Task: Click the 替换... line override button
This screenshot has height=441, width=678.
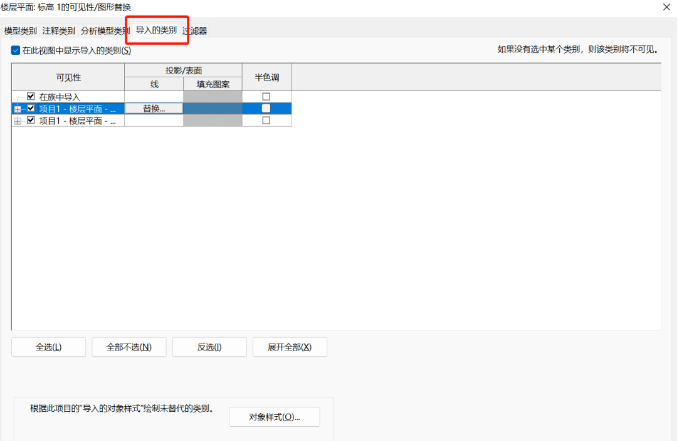Action: click(x=154, y=109)
